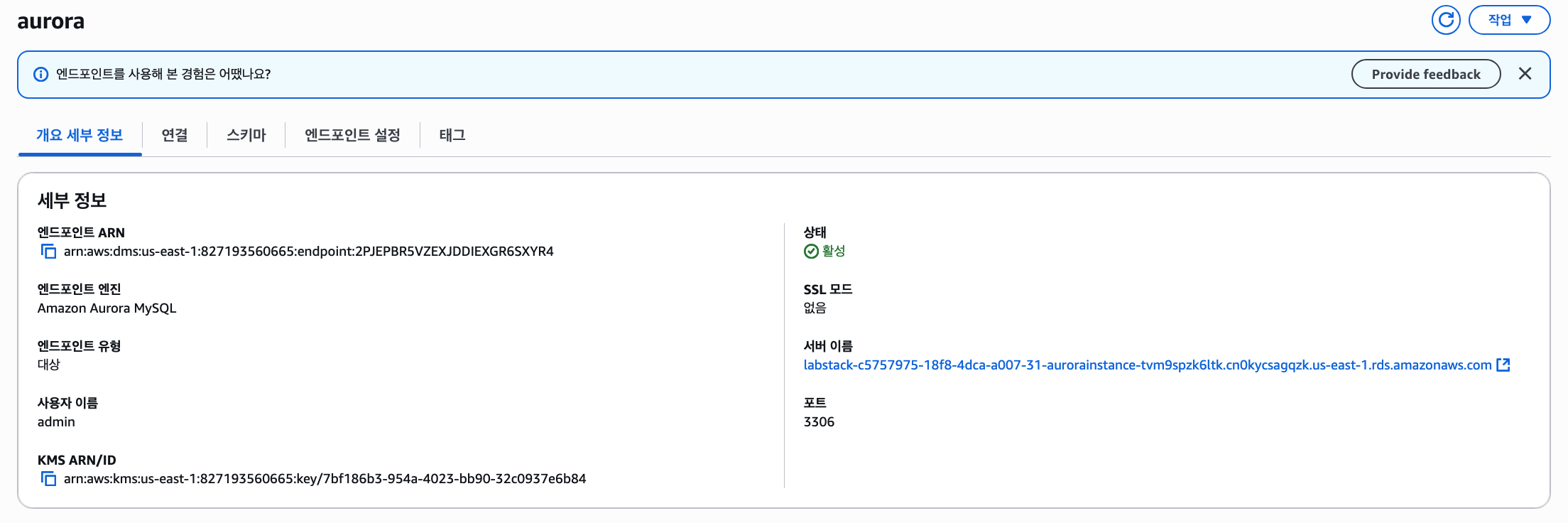
Task: Click the 엔드포인트 ARN label
Action: click(x=81, y=232)
